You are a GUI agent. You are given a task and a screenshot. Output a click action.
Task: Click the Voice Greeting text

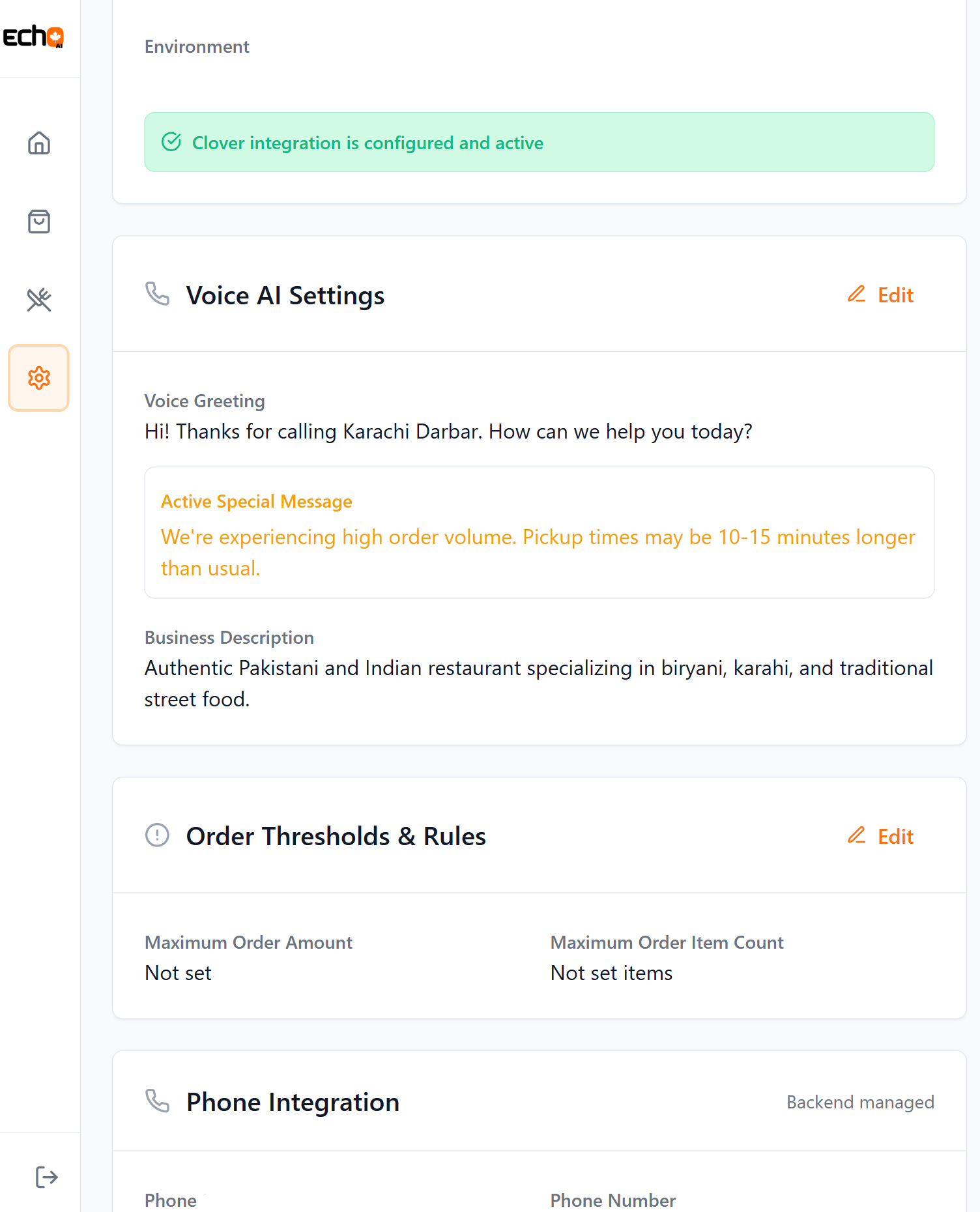[x=448, y=431]
